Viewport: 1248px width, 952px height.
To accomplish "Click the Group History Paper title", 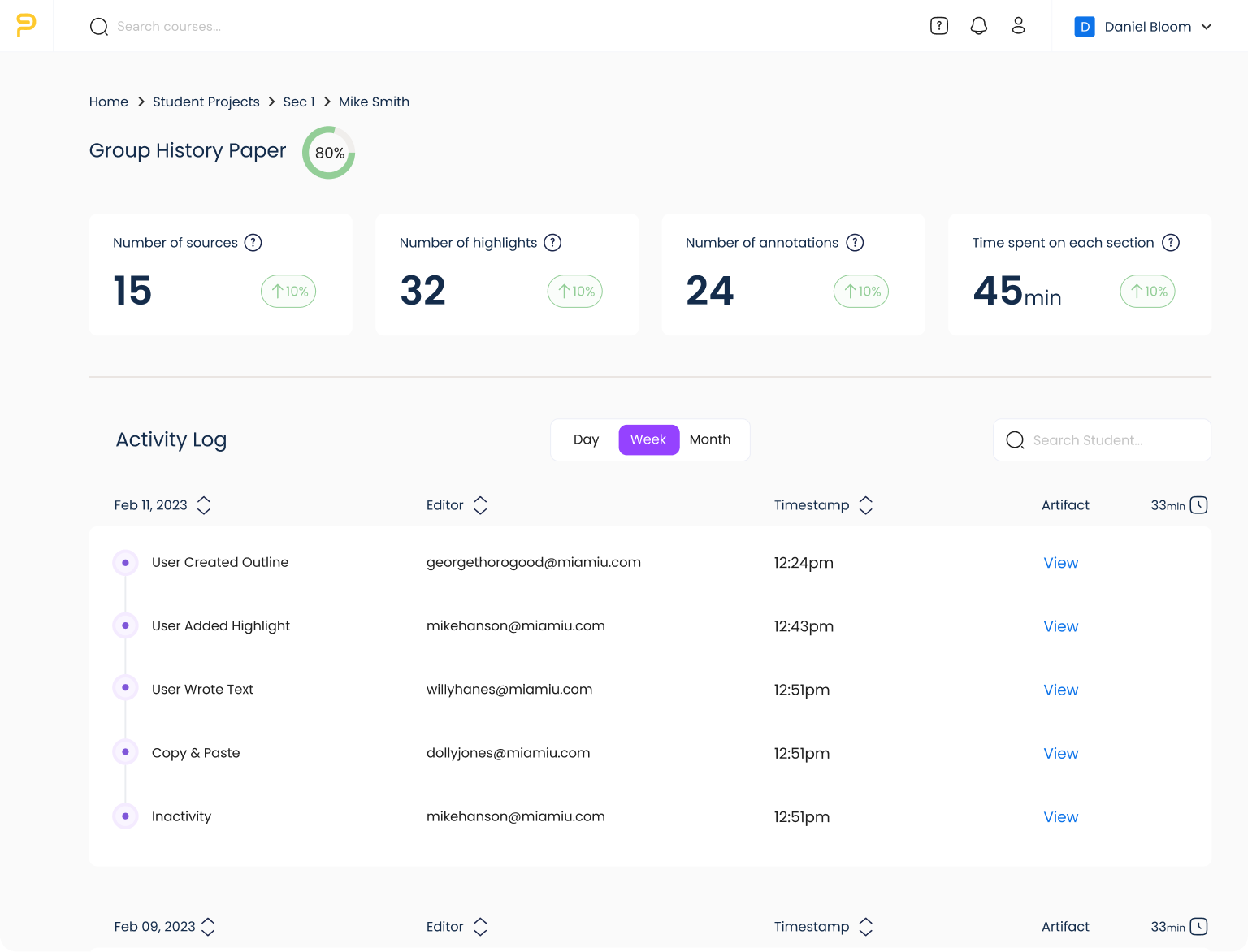I will tap(188, 151).
